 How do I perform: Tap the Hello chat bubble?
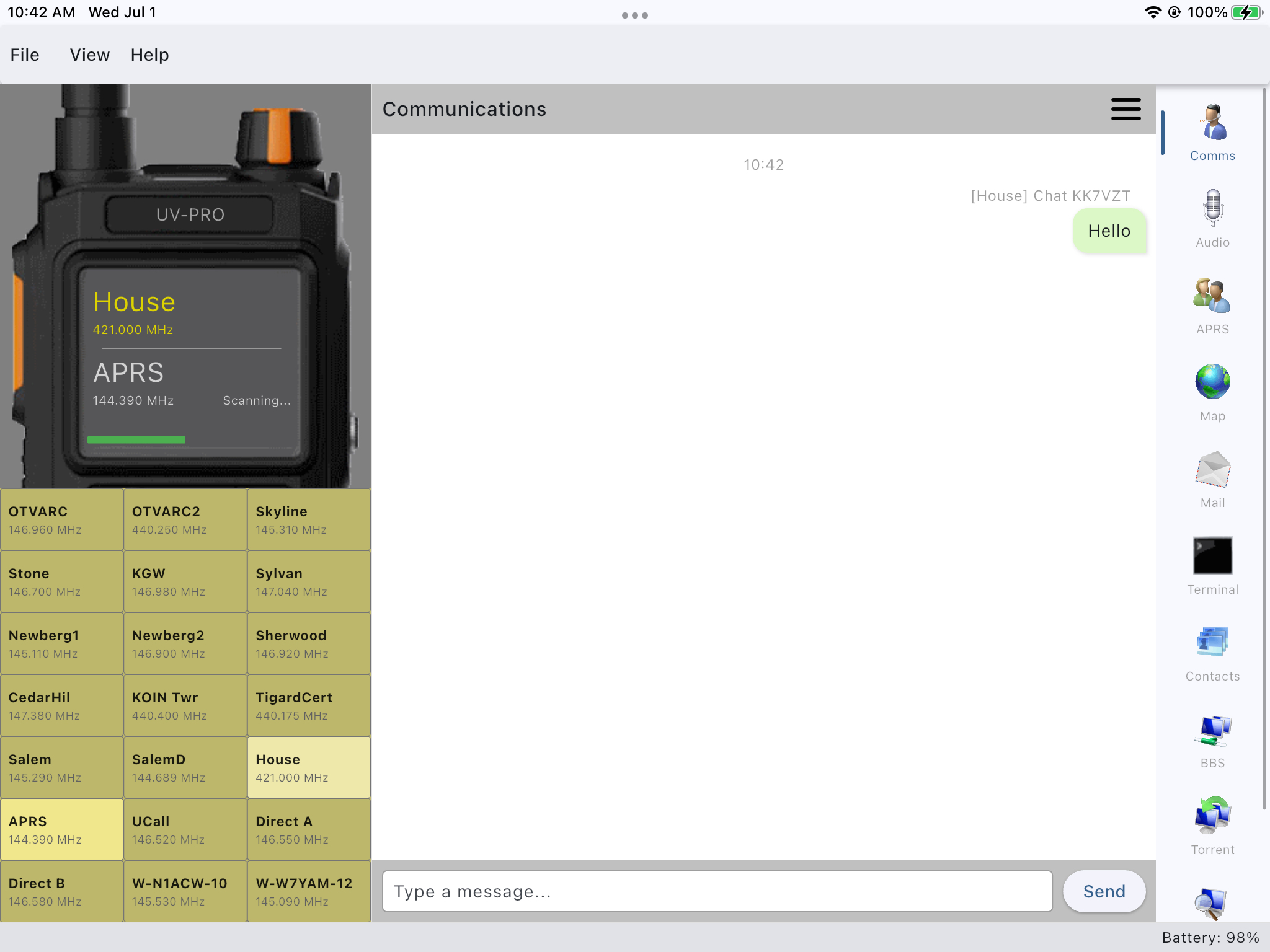pos(1109,231)
